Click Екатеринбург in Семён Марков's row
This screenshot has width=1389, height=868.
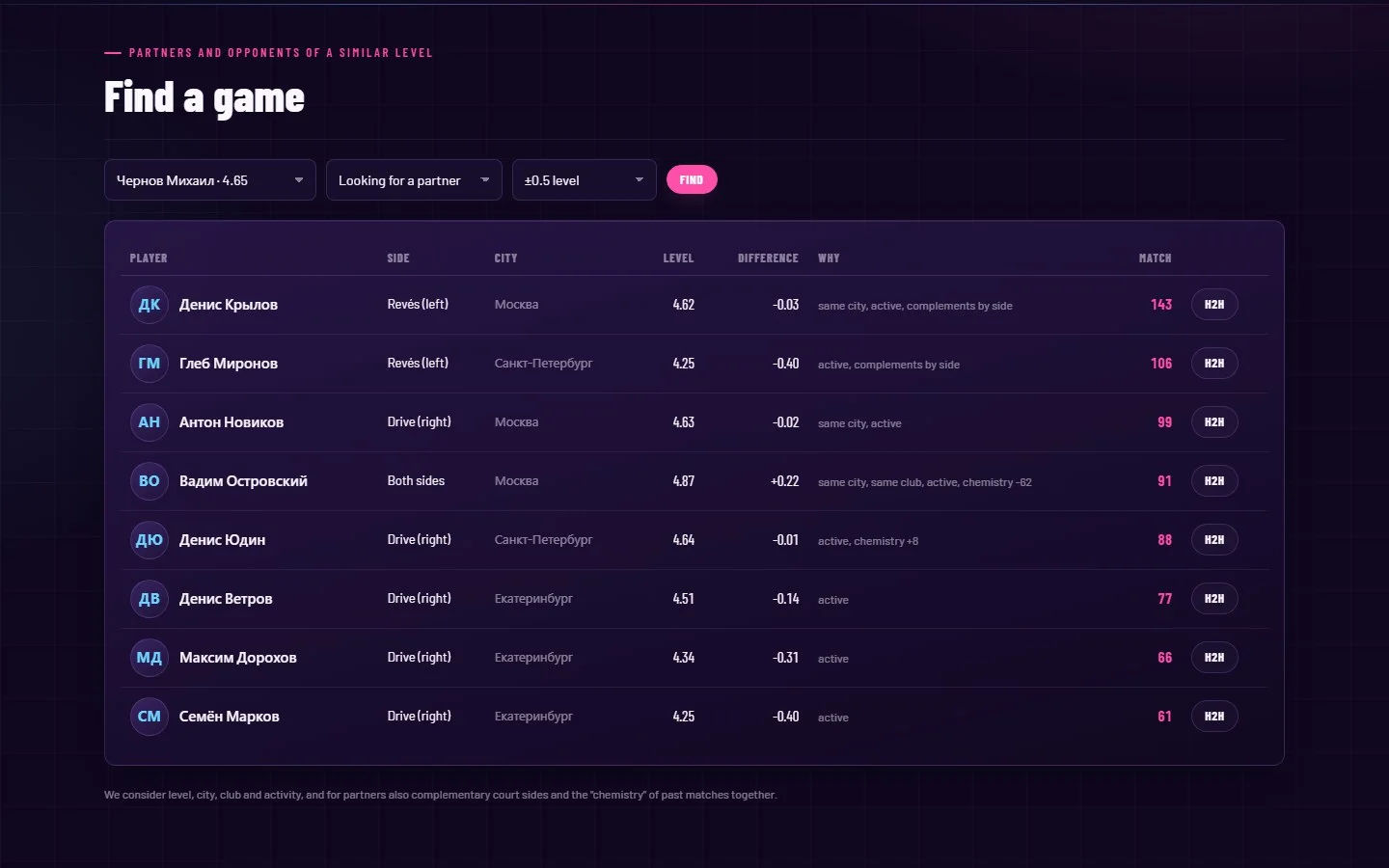click(x=533, y=717)
